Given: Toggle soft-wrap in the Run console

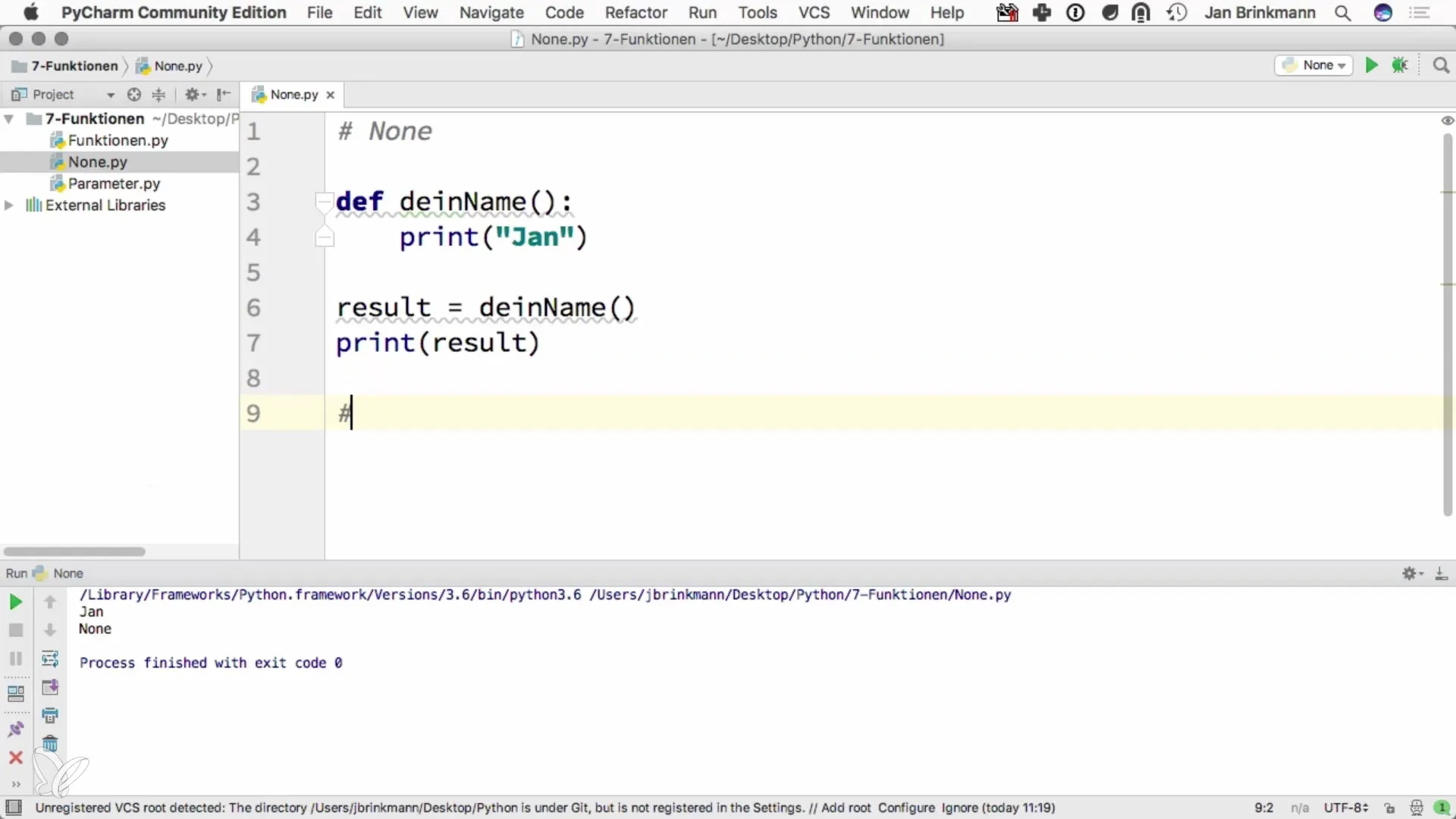Looking at the screenshot, I should point(50,658).
